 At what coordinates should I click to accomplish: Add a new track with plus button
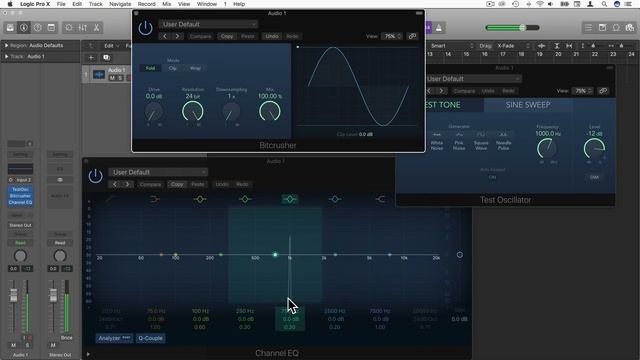click(x=91, y=58)
